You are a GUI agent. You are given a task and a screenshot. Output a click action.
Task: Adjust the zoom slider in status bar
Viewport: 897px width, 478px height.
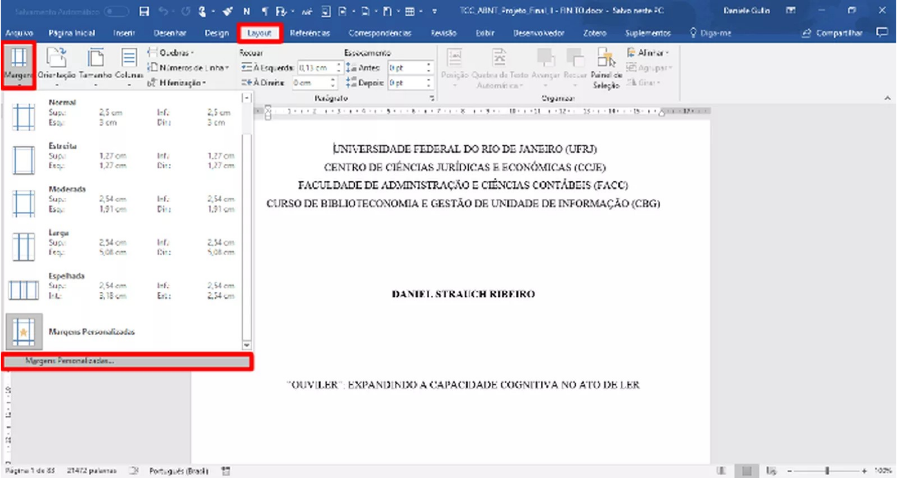(826, 469)
